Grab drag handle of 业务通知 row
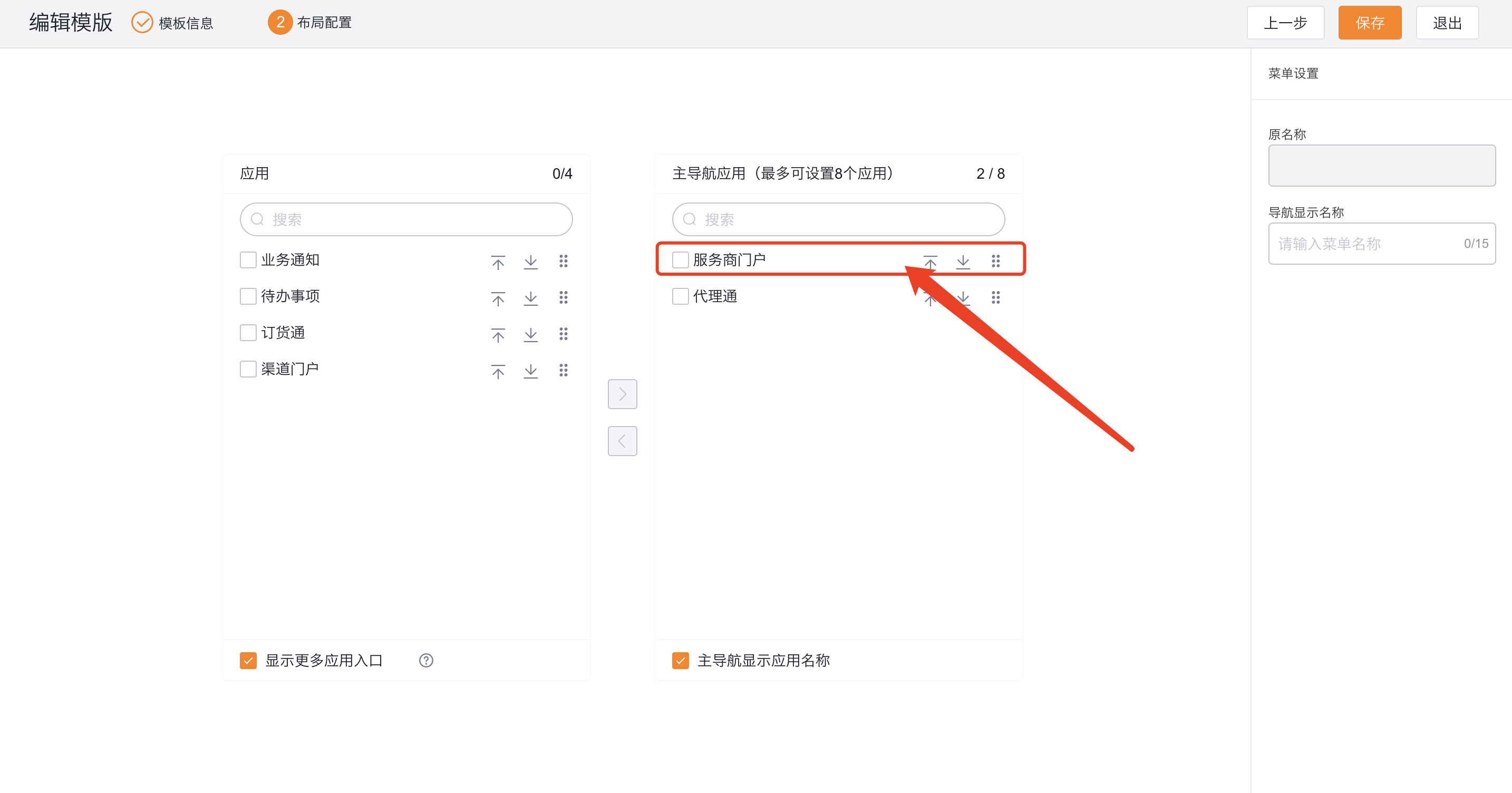 [x=564, y=261]
